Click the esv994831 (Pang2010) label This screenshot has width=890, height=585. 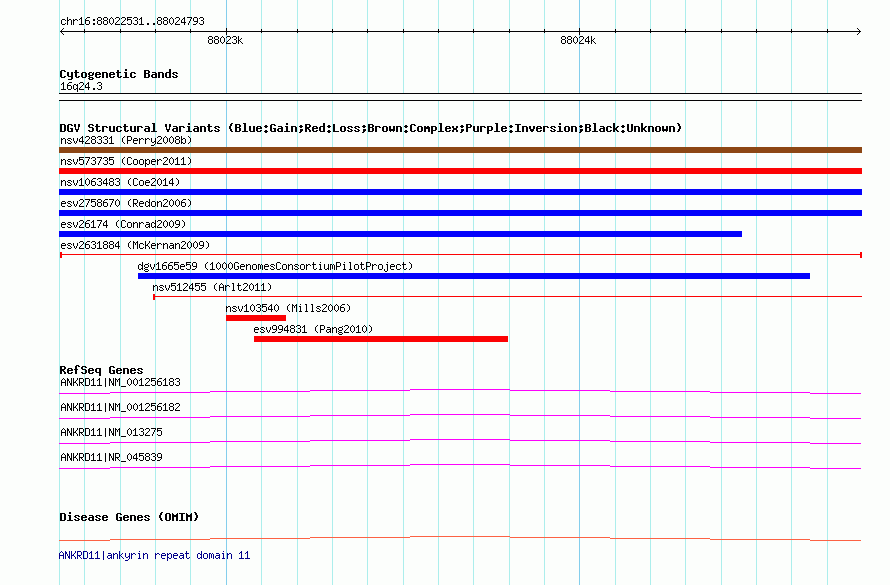coord(313,329)
